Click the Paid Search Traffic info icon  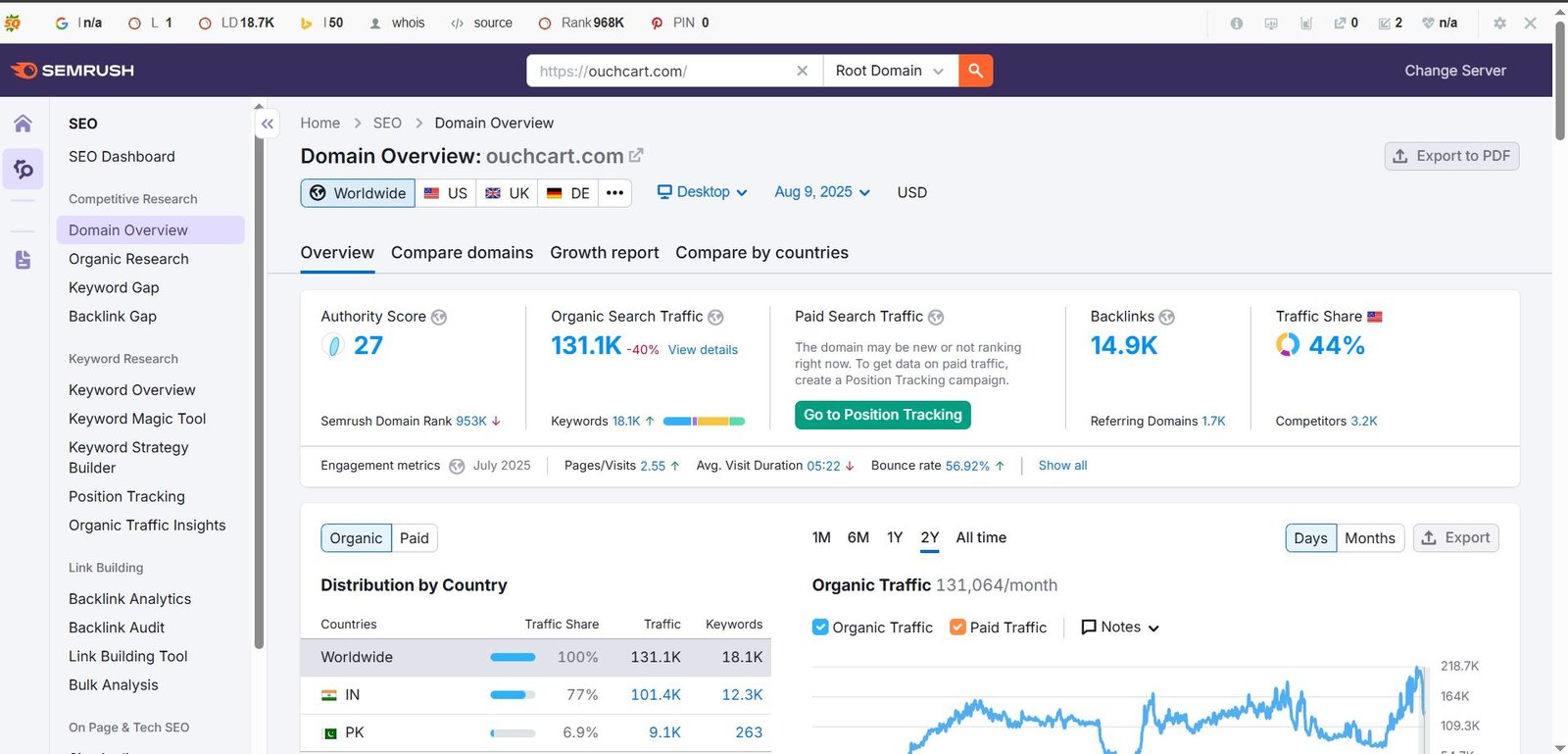click(936, 317)
